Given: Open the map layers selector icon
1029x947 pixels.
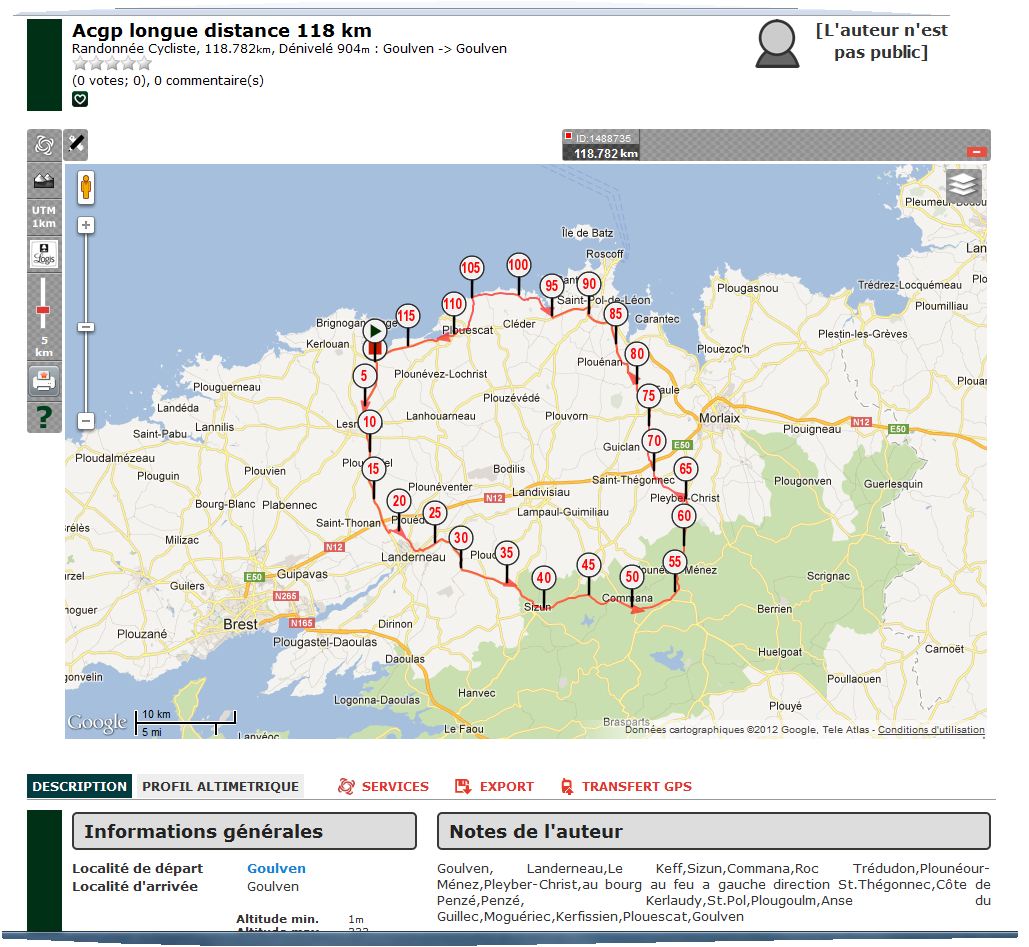Looking at the screenshot, I should pyautogui.click(x=963, y=185).
